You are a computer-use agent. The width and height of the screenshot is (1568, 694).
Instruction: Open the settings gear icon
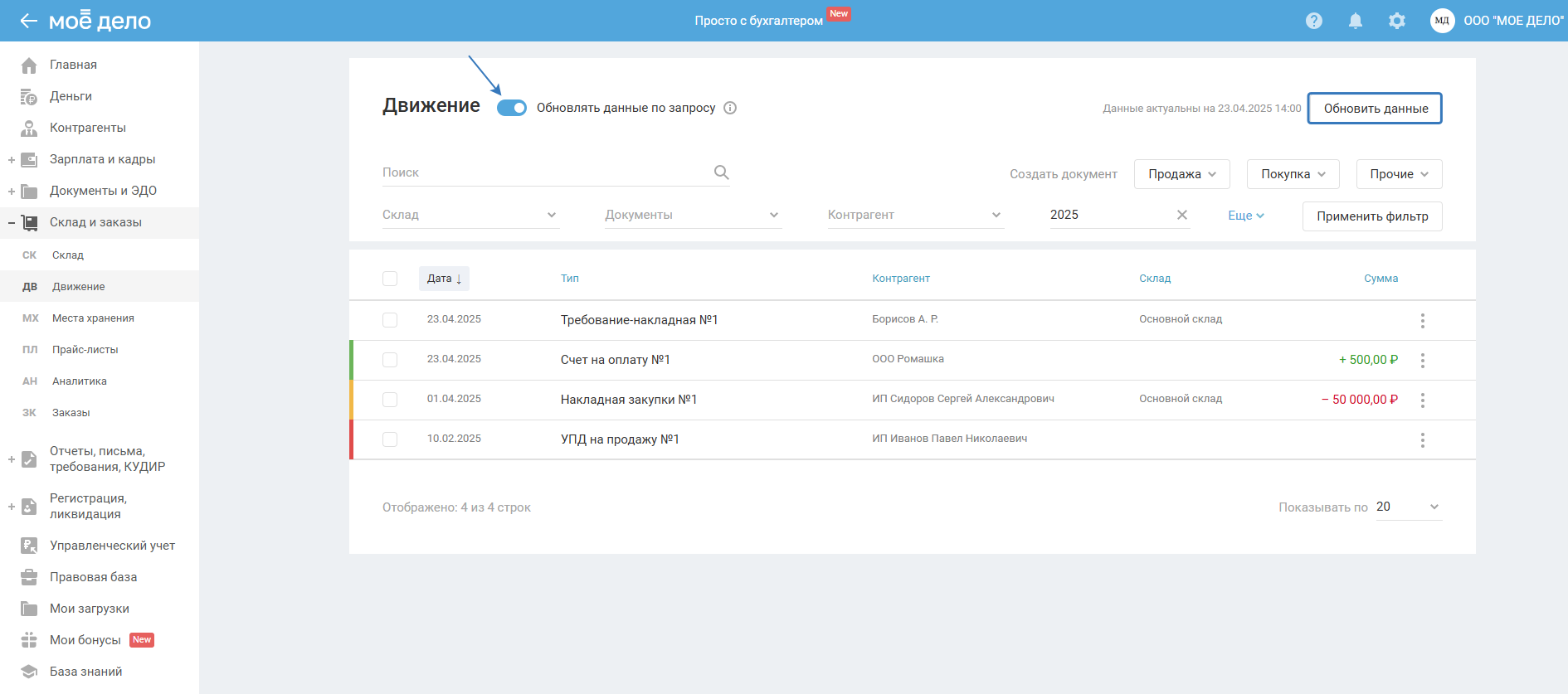[x=1397, y=21]
